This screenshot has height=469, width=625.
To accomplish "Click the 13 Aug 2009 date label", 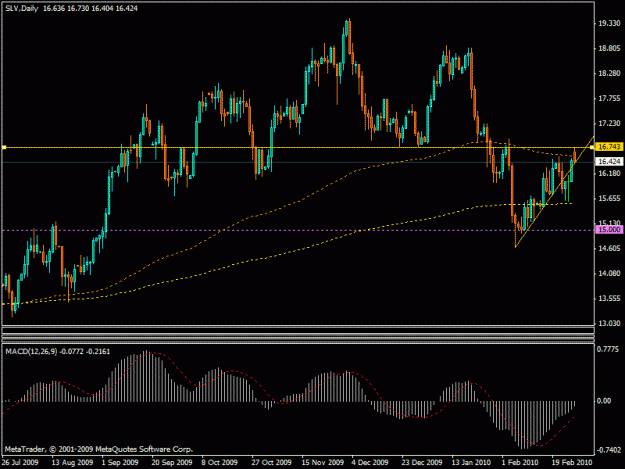I will pos(73,463).
